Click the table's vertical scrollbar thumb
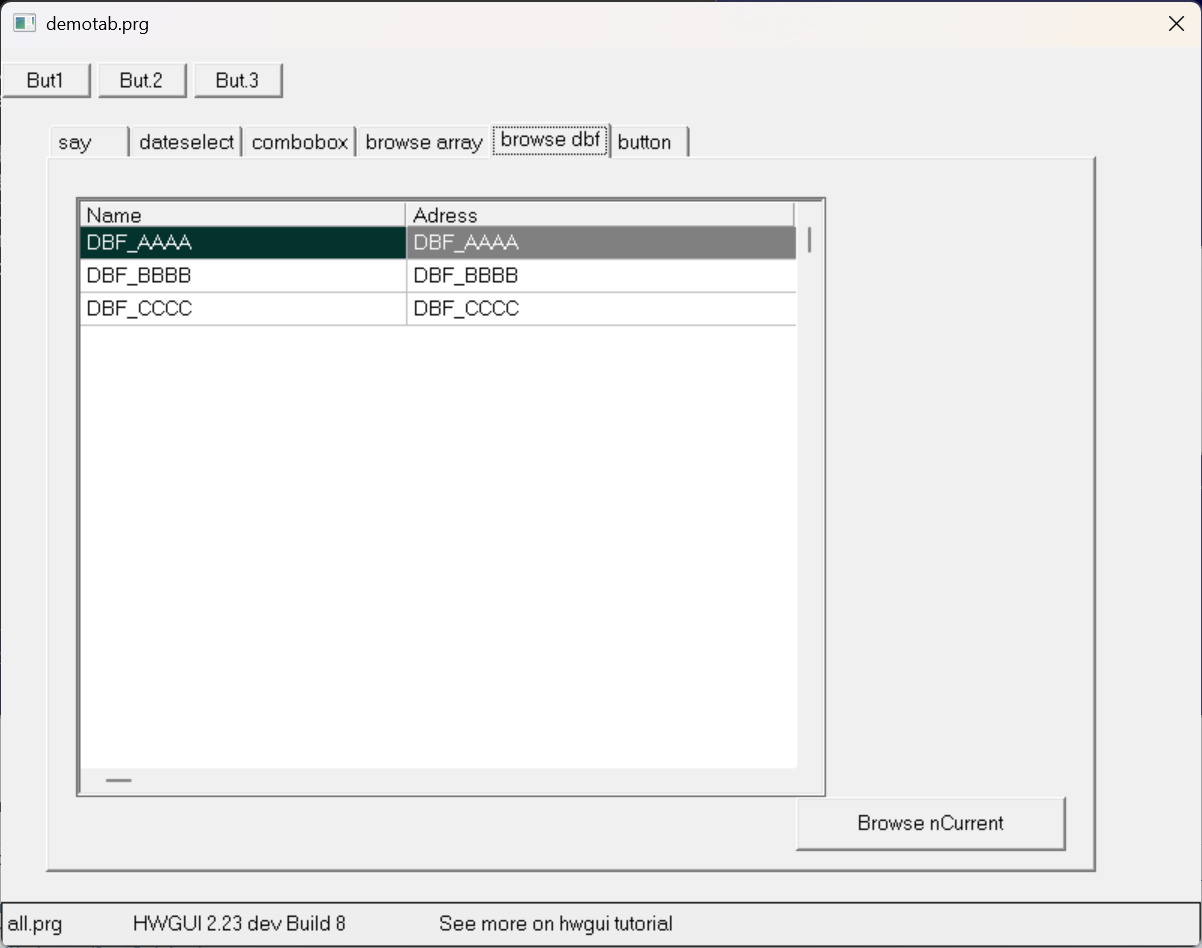Screen dimensions: 1202x948 pyautogui.click(x=810, y=240)
